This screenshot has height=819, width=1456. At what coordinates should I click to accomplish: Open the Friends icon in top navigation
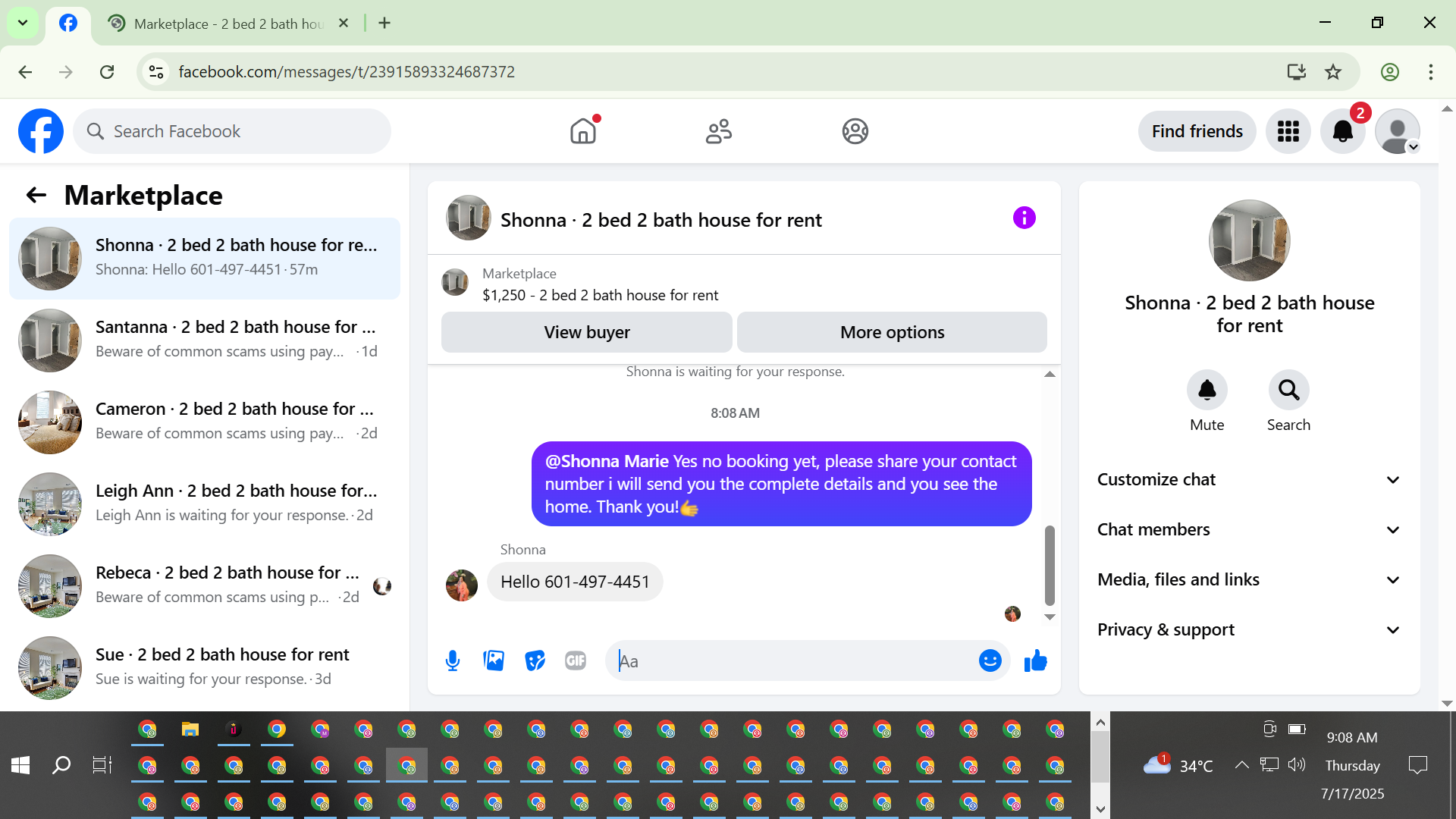coord(719,131)
